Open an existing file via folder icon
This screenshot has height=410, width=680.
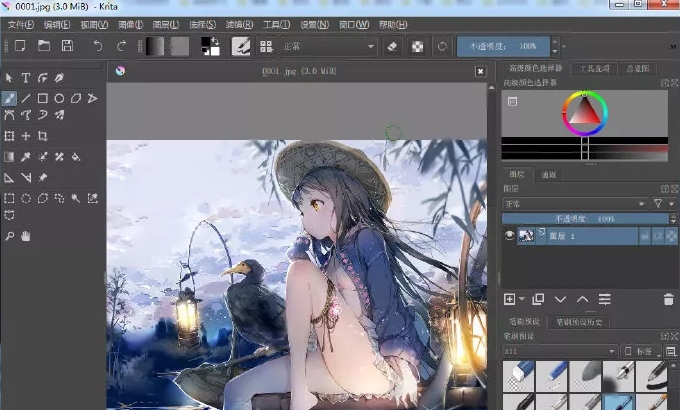click(44, 46)
